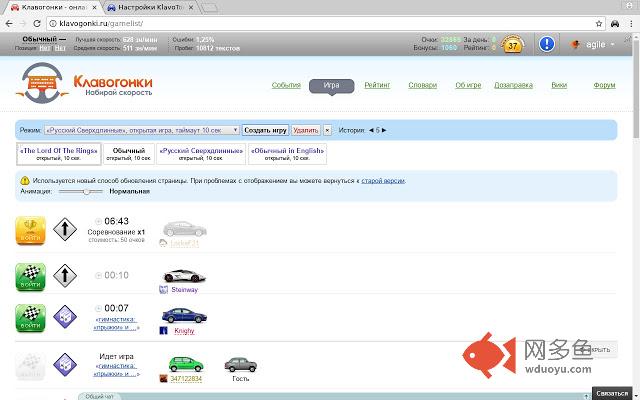640x400 pixels.
Task: Join Steinway's race with green flag button
Action: [31, 277]
